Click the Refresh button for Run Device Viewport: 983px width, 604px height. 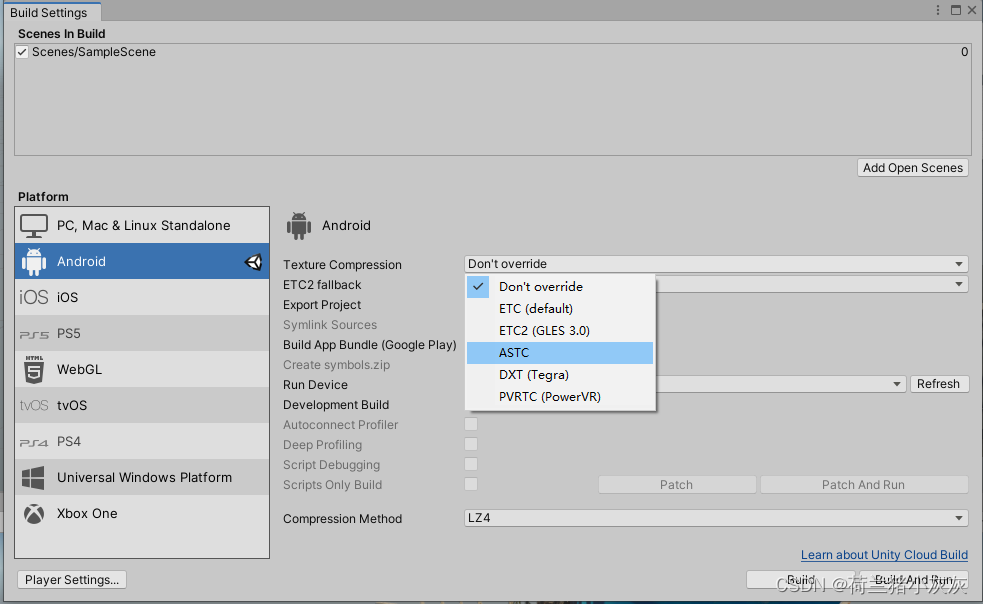(x=938, y=384)
